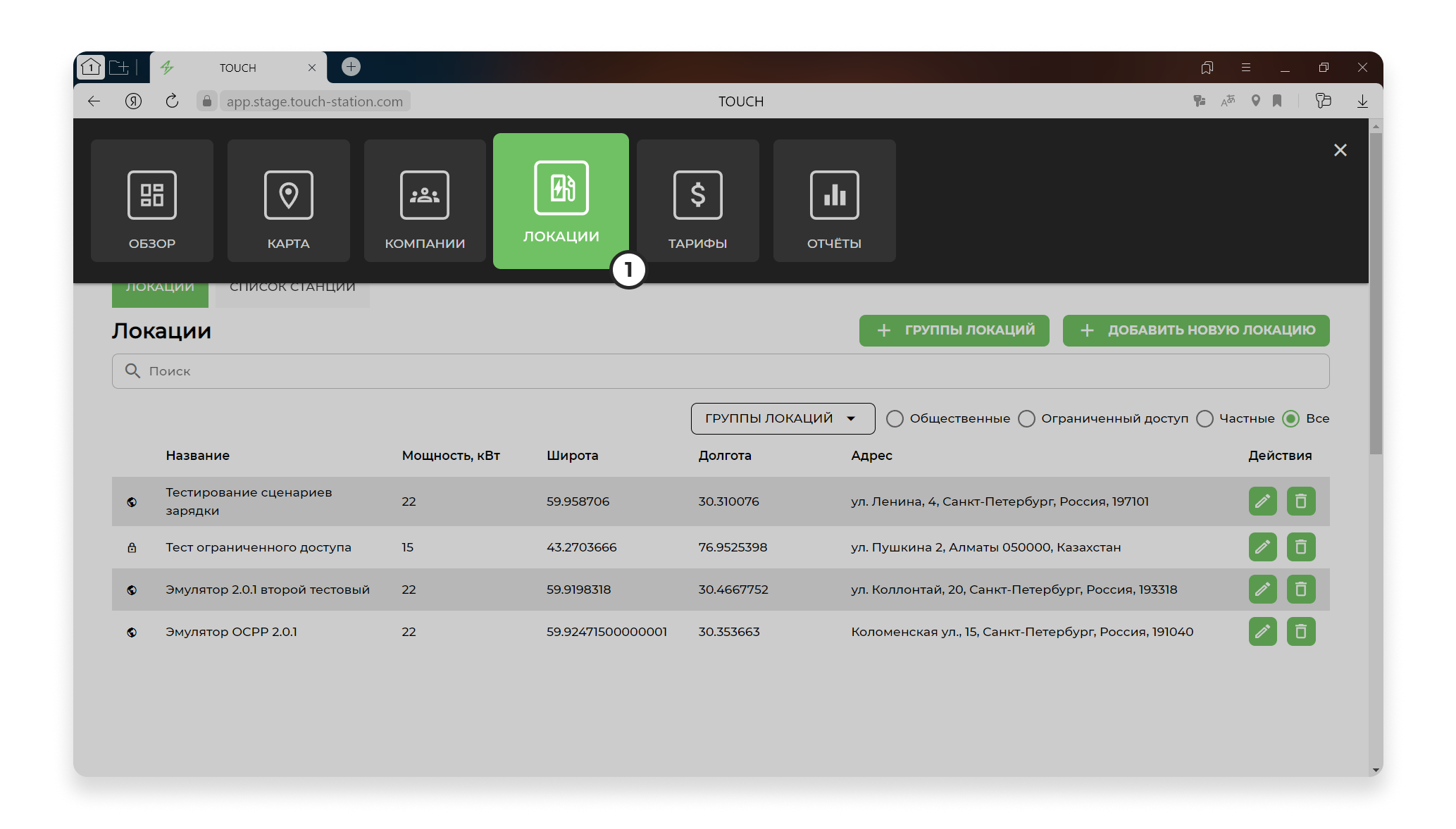The image size is (1456, 829).
Task: Open Yandex home button in toolbar
Action: tap(133, 101)
